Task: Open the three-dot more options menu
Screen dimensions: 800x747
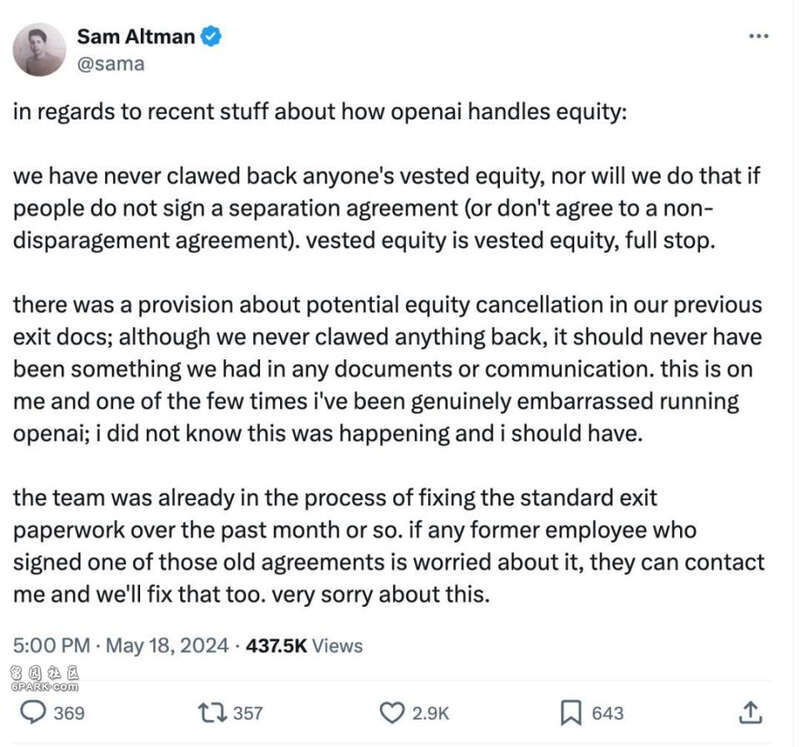Action: [758, 36]
